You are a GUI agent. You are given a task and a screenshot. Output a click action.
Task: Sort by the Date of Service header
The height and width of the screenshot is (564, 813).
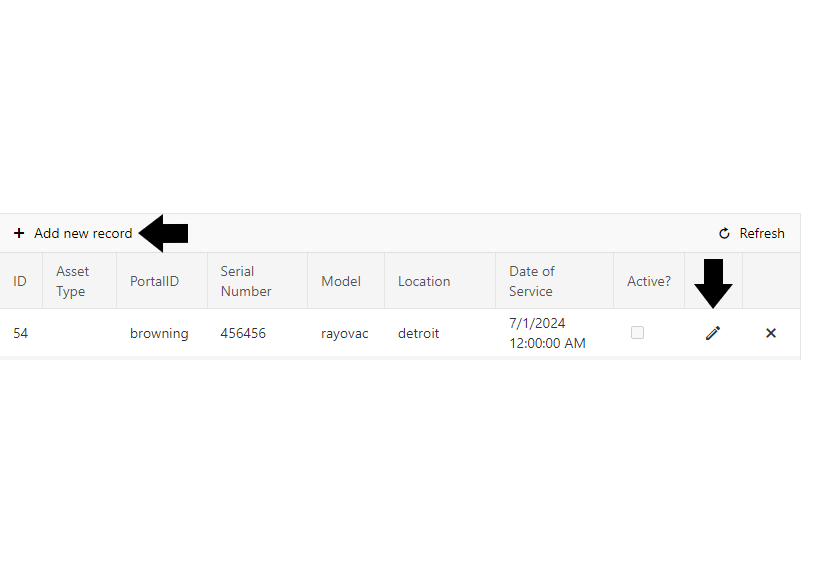pos(531,281)
